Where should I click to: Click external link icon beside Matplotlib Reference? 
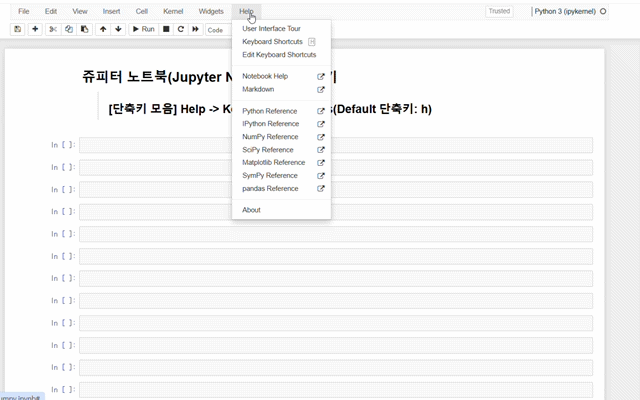(321, 162)
